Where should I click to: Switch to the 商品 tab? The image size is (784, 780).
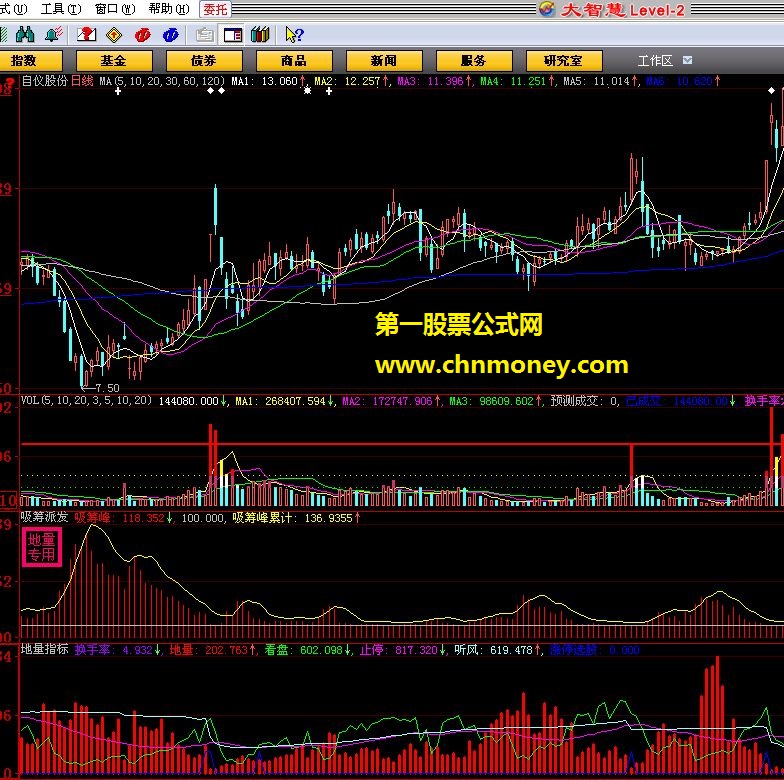(294, 60)
